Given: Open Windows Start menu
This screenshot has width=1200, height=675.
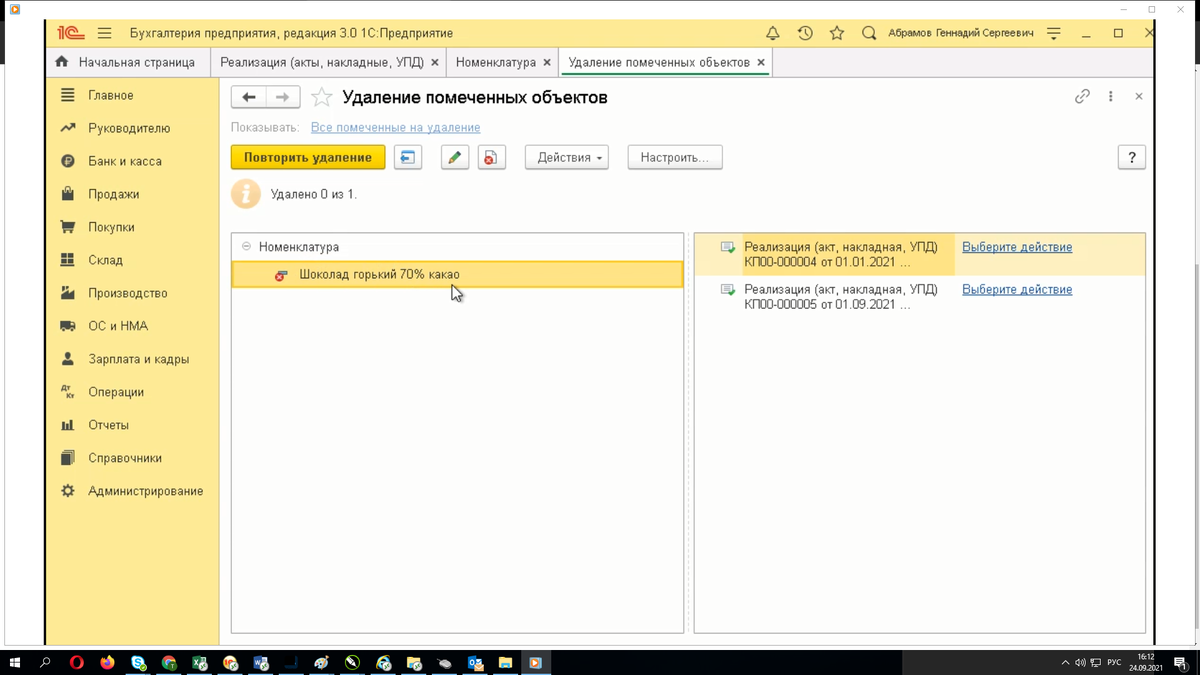Looking at the screenshot, I should pyautogui.click(x=15, y=663).
